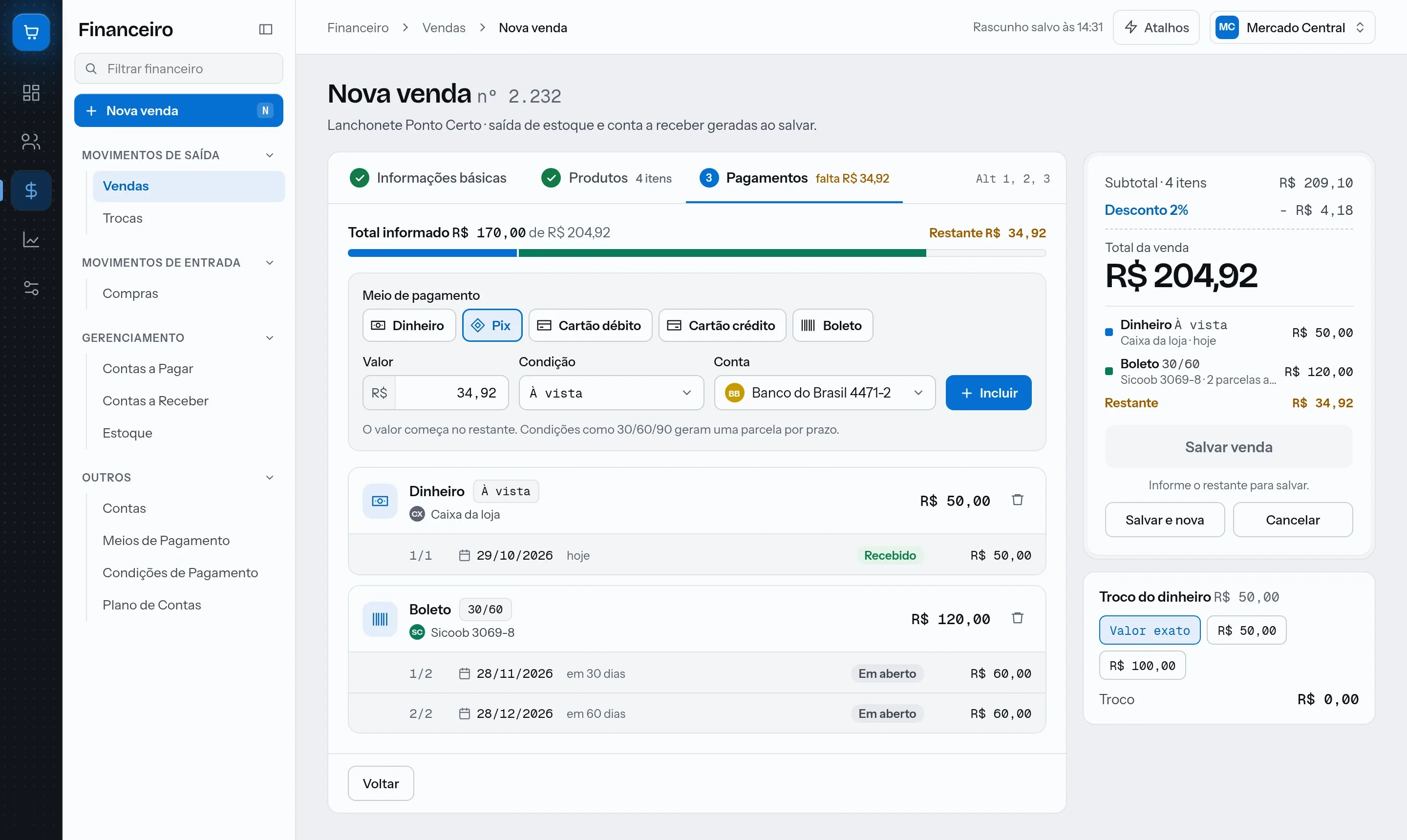Go to Informações básicas step tab
This screenshot has width=1407, height=840.
point(428,178)
